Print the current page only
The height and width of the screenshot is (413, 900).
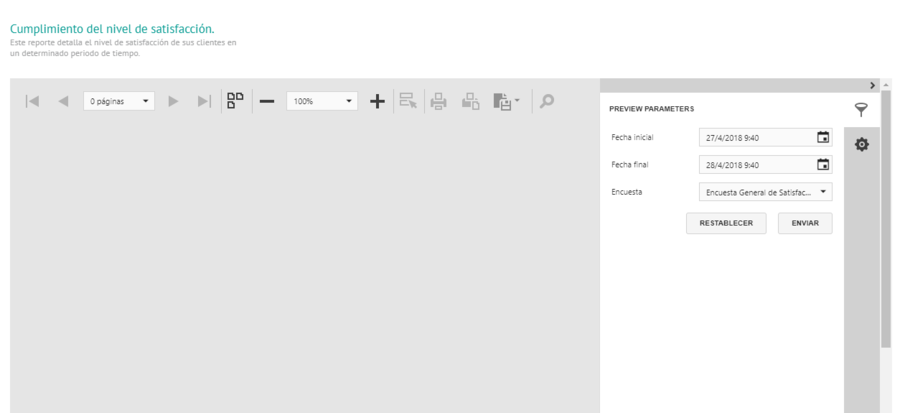point(470,101)
